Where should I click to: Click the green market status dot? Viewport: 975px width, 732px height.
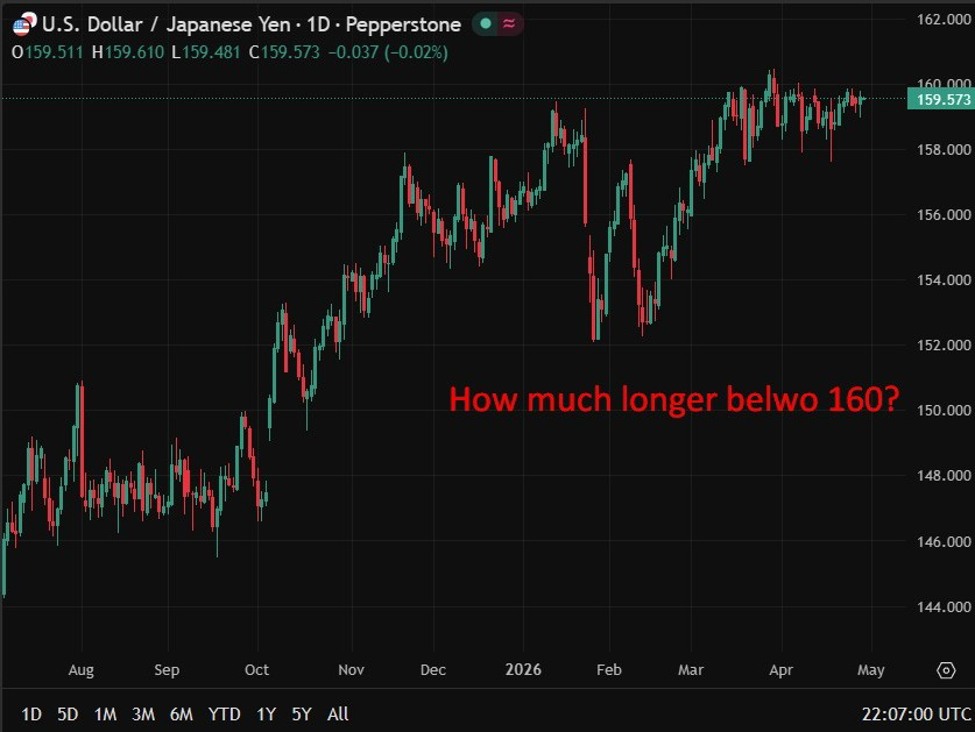coord(485,24)
